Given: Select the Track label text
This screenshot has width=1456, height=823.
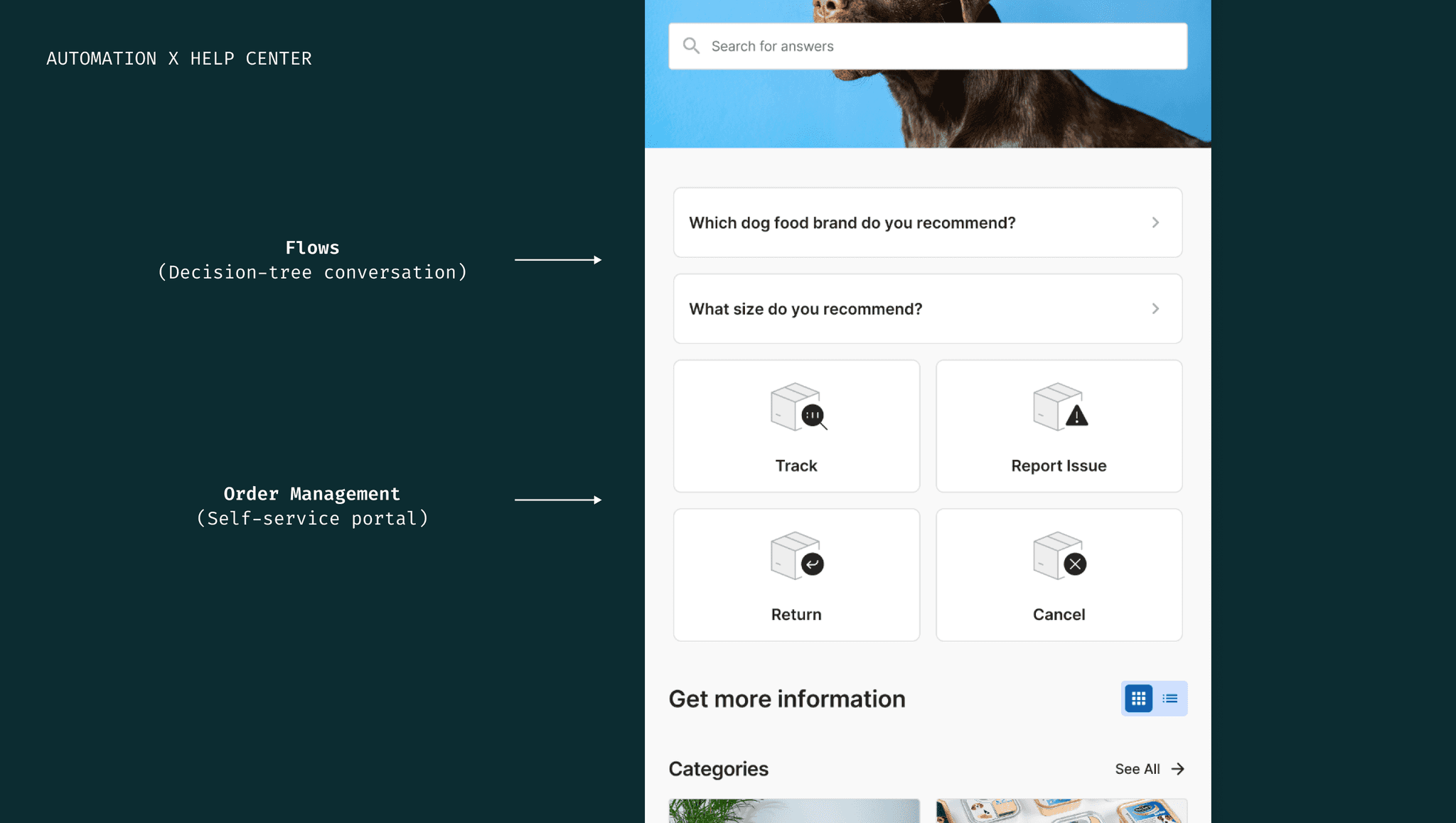Looking at the screenshot, I should point(796,466).
